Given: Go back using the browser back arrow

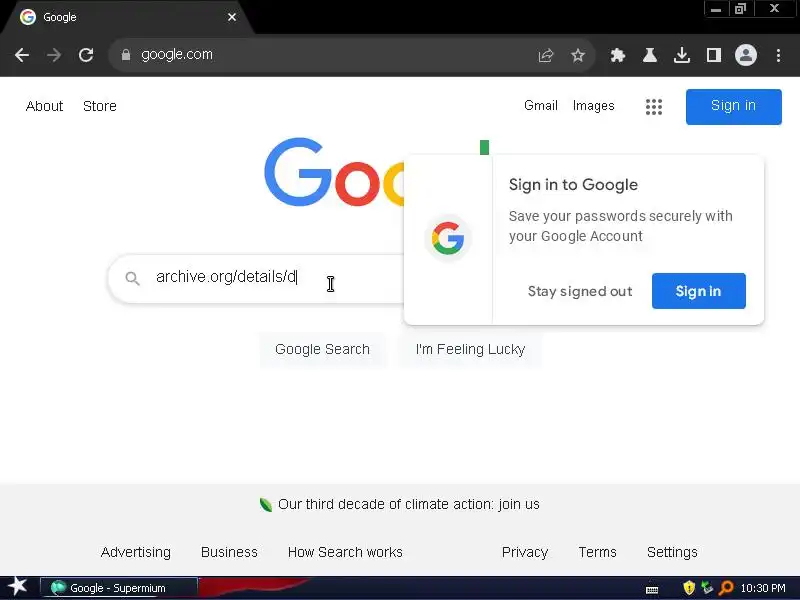Looking at the screenshot, I should [22, 55].
